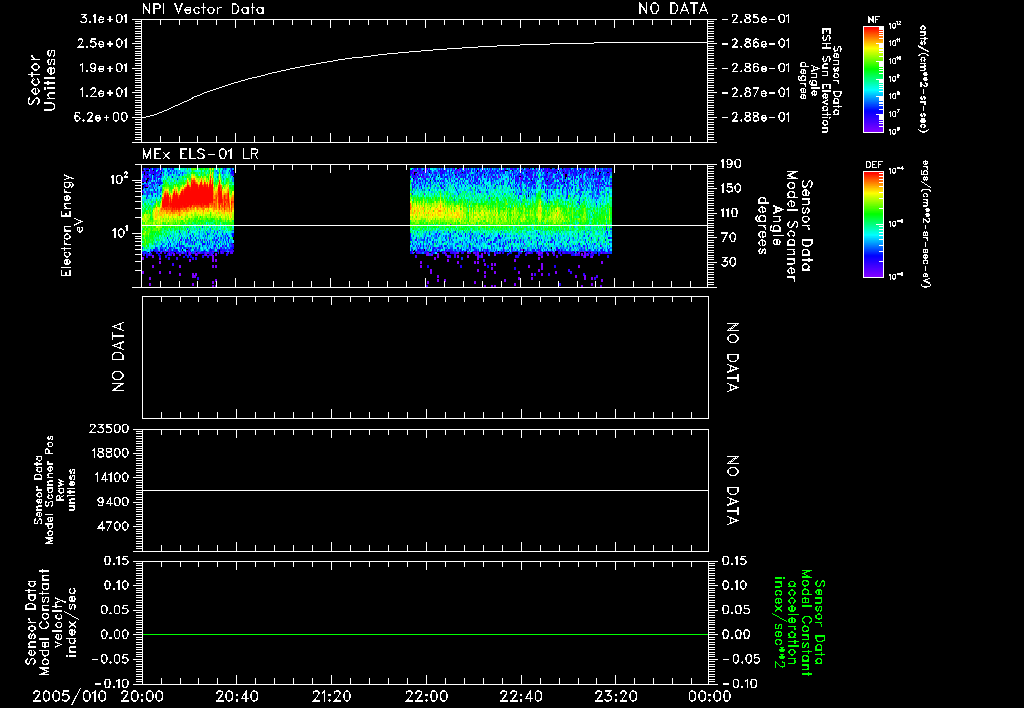Click the energy axis tick for ten to the power one
1024x708 pixels.
click(120, 232)
